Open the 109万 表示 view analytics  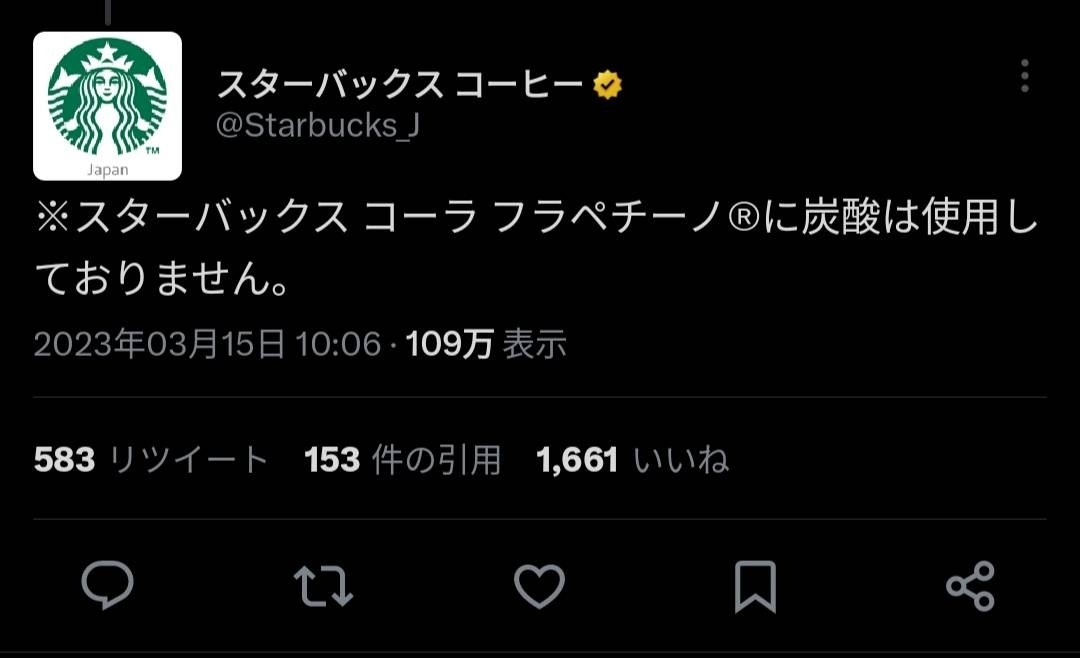click(x=486, y=343)
